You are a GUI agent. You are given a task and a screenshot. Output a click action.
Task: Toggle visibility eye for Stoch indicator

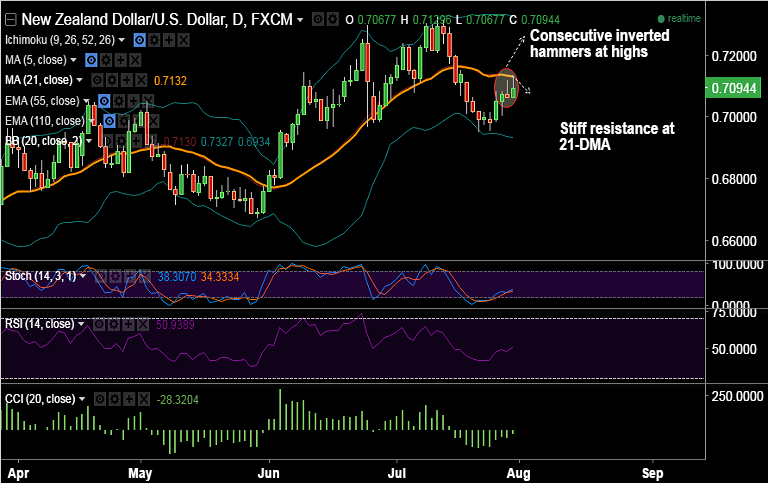(100, 276)
